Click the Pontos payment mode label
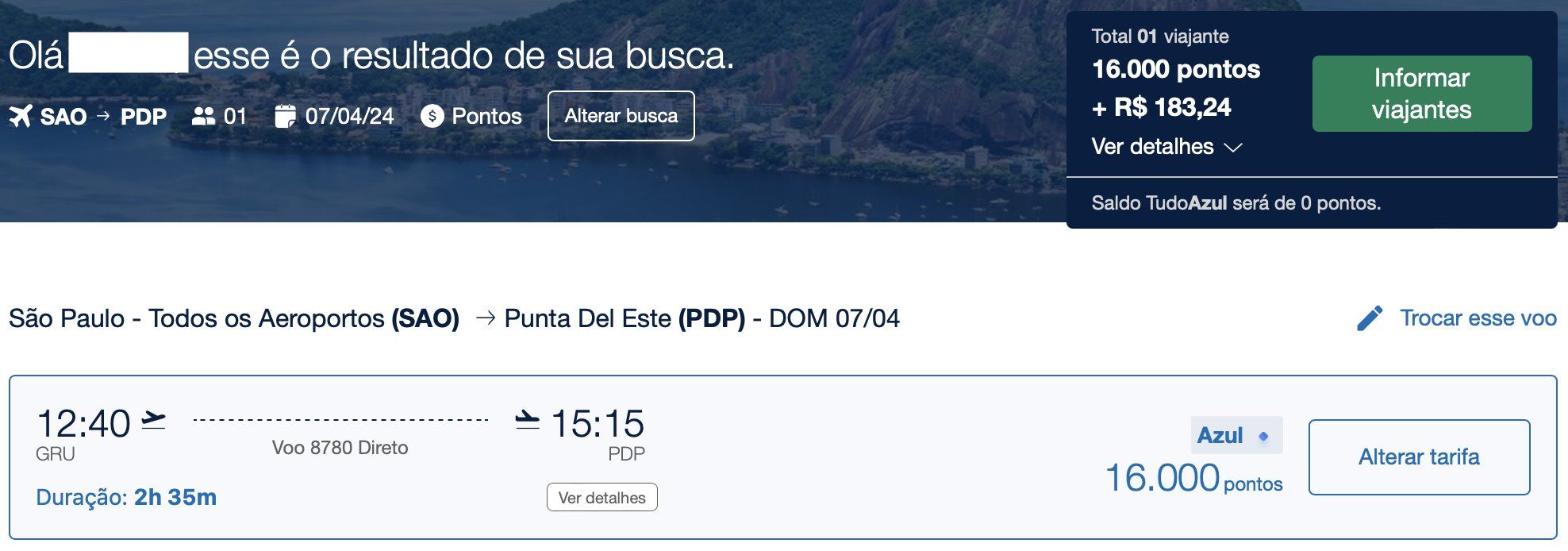Screen dimensions: 1568x551 [x=486, y=117]
